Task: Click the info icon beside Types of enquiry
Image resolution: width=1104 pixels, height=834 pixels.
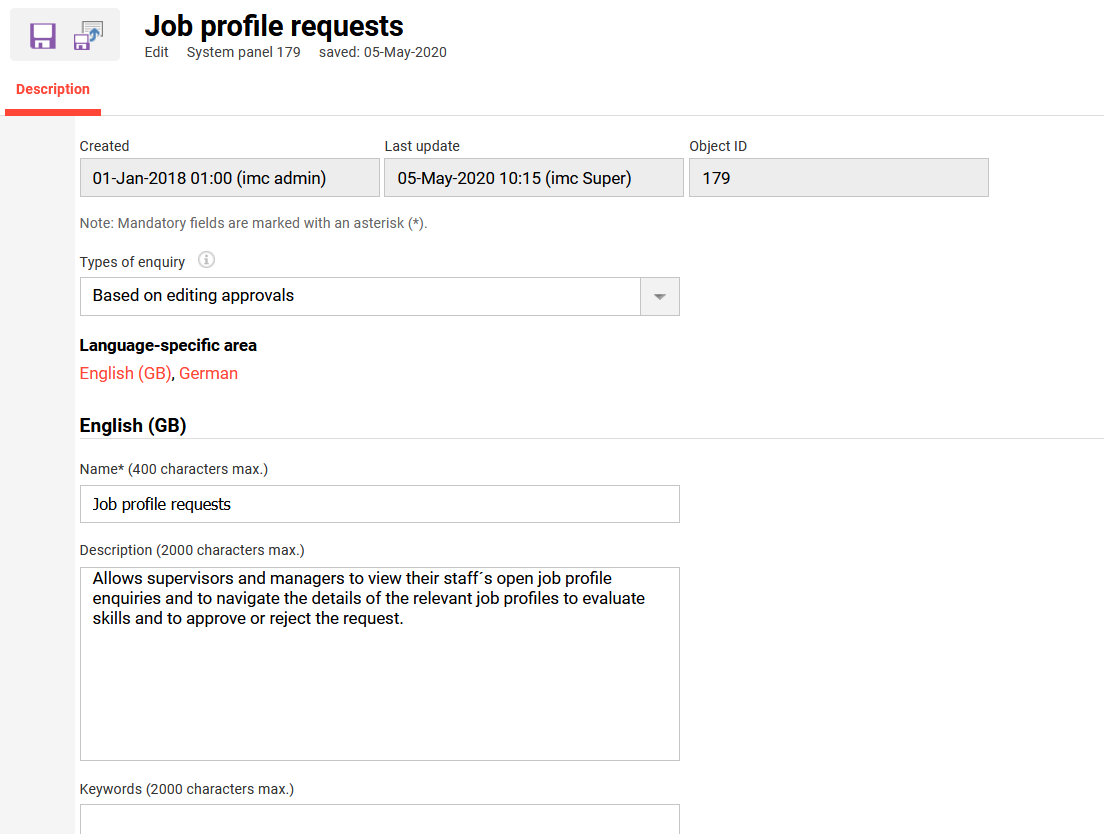Action: pyautogui.click(x=206, y=260)
